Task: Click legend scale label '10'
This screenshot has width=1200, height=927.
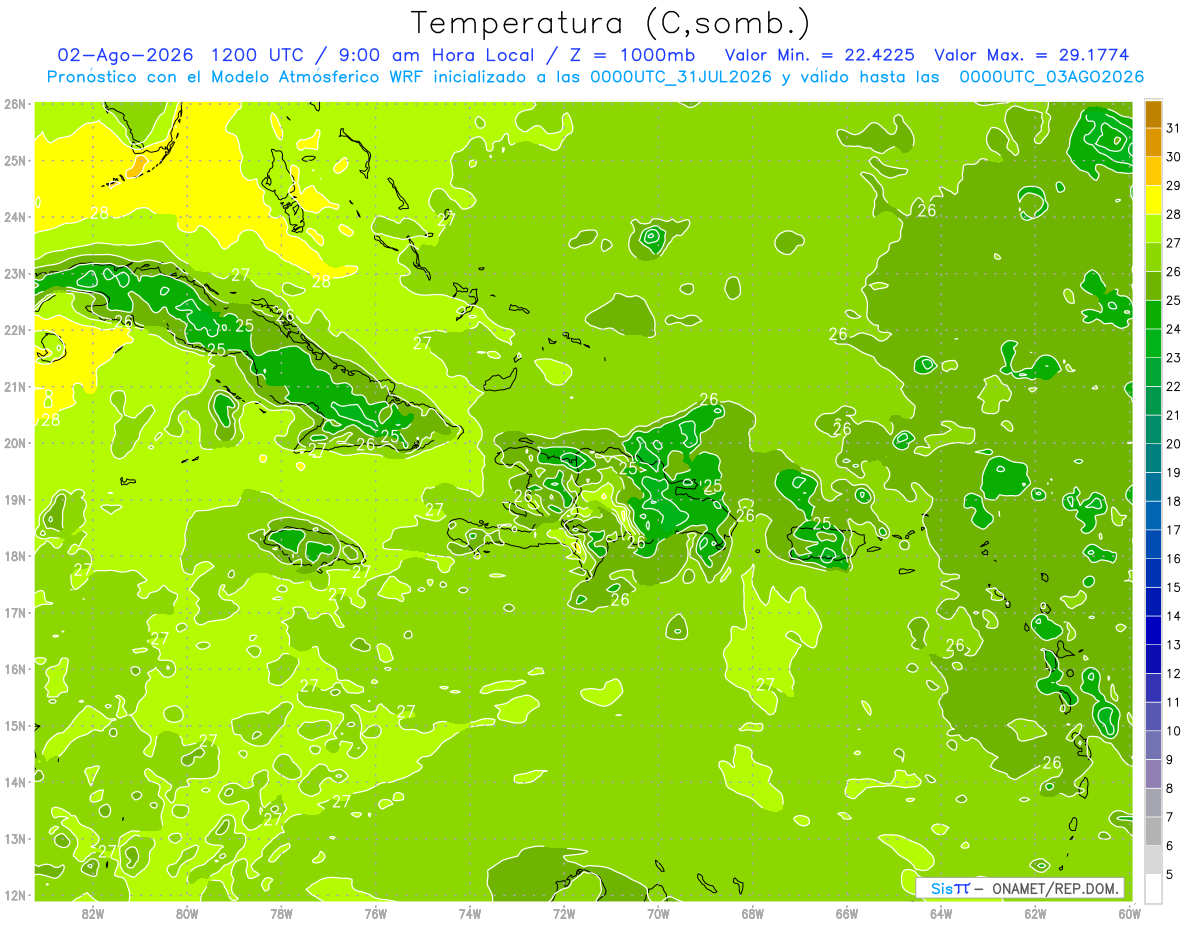Action: tap(1174, 731)
